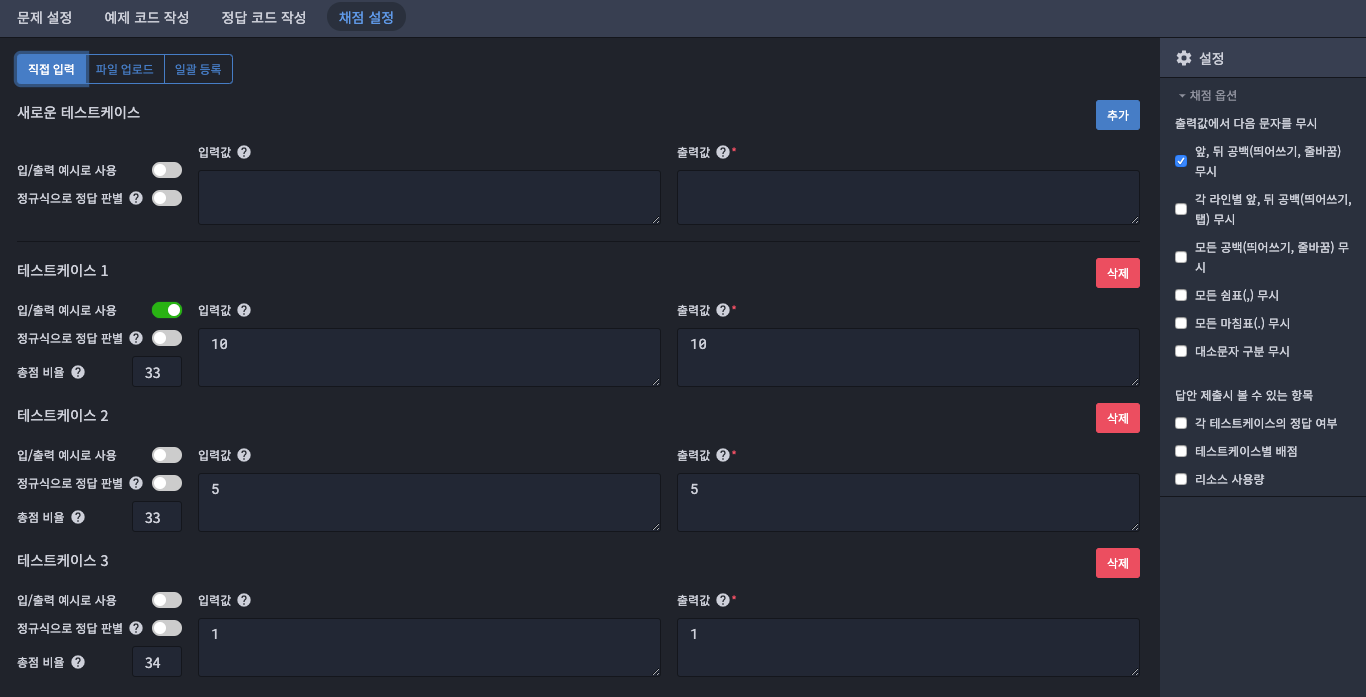Click help icon beside 테스트케이스 1 총점 비율
Screen dimensions: 1366x697
[78, 372]
